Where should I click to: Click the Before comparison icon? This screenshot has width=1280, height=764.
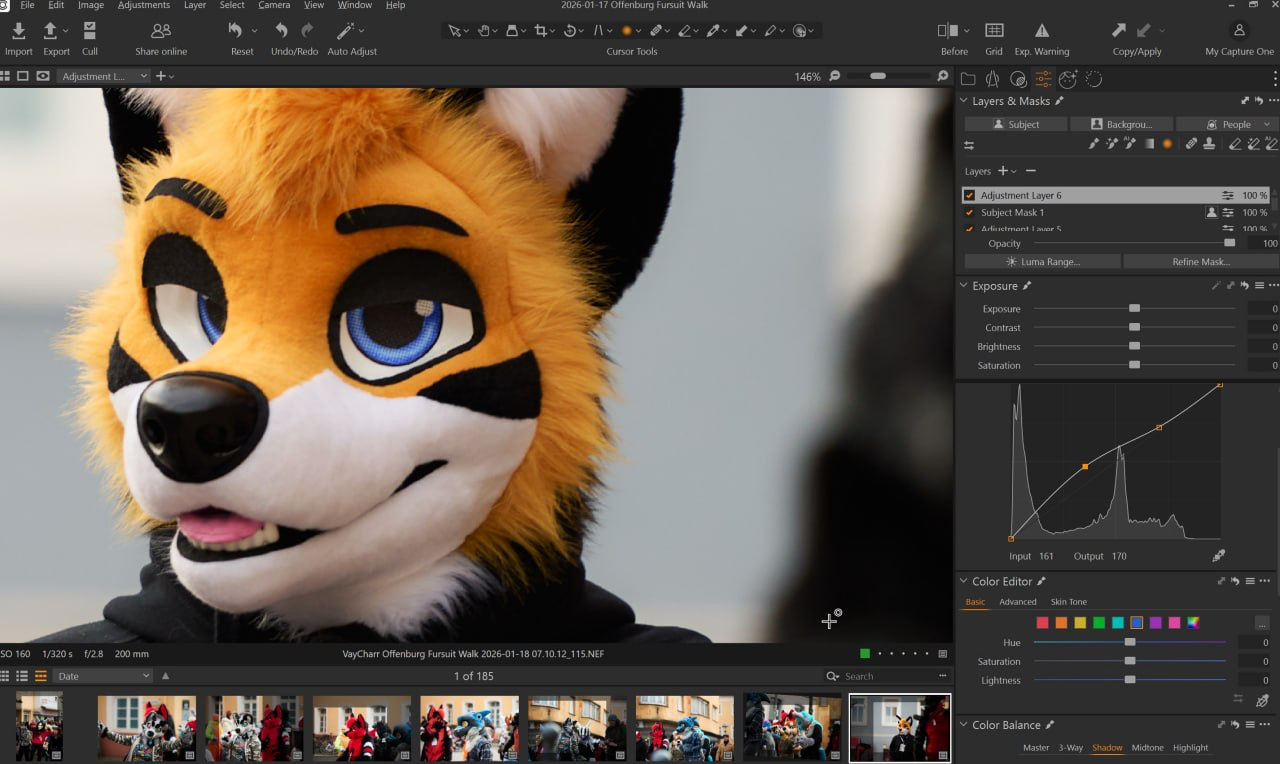pyautogui.click(x=947, y=31)
